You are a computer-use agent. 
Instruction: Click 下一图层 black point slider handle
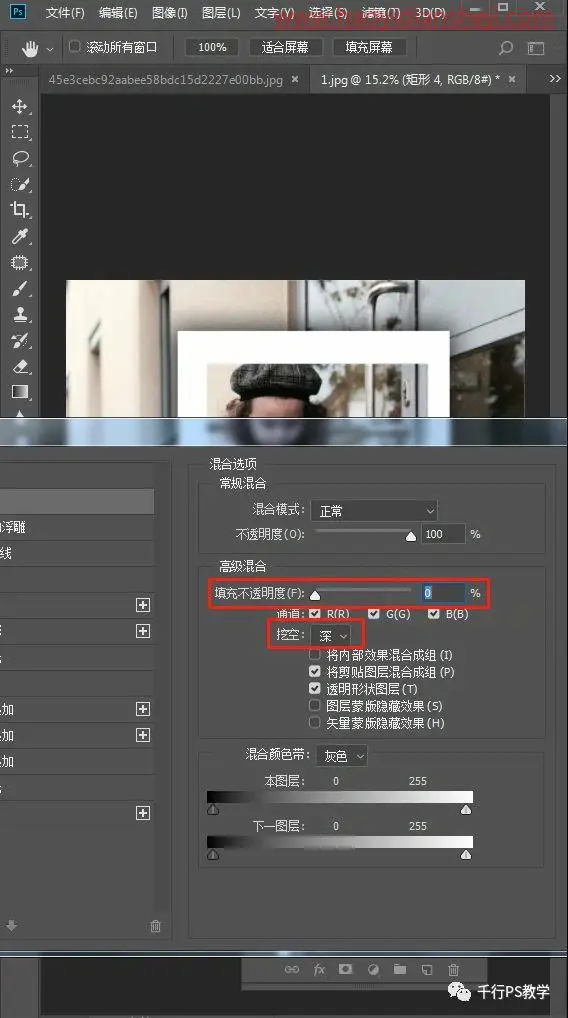213,855
